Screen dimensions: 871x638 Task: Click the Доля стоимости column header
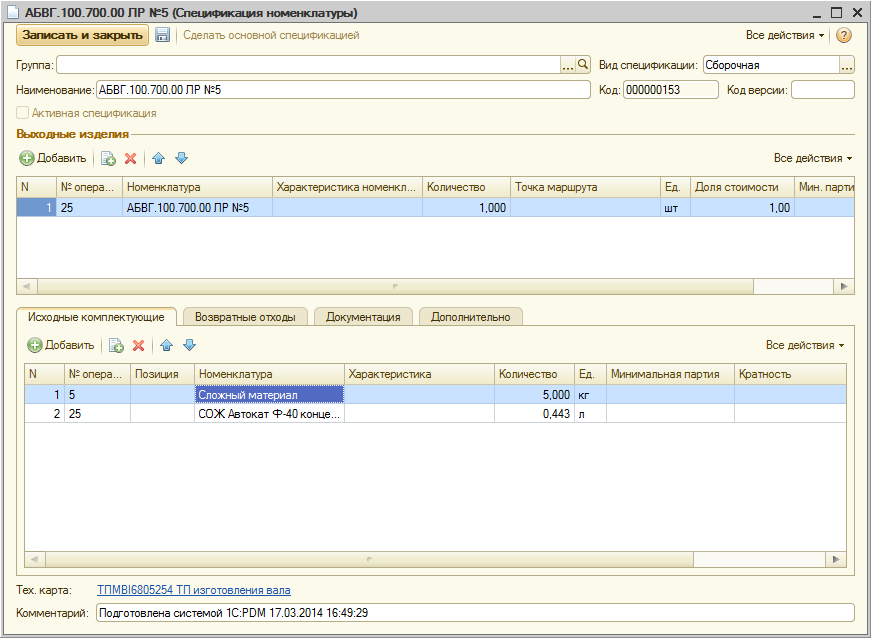click(742, 187)
